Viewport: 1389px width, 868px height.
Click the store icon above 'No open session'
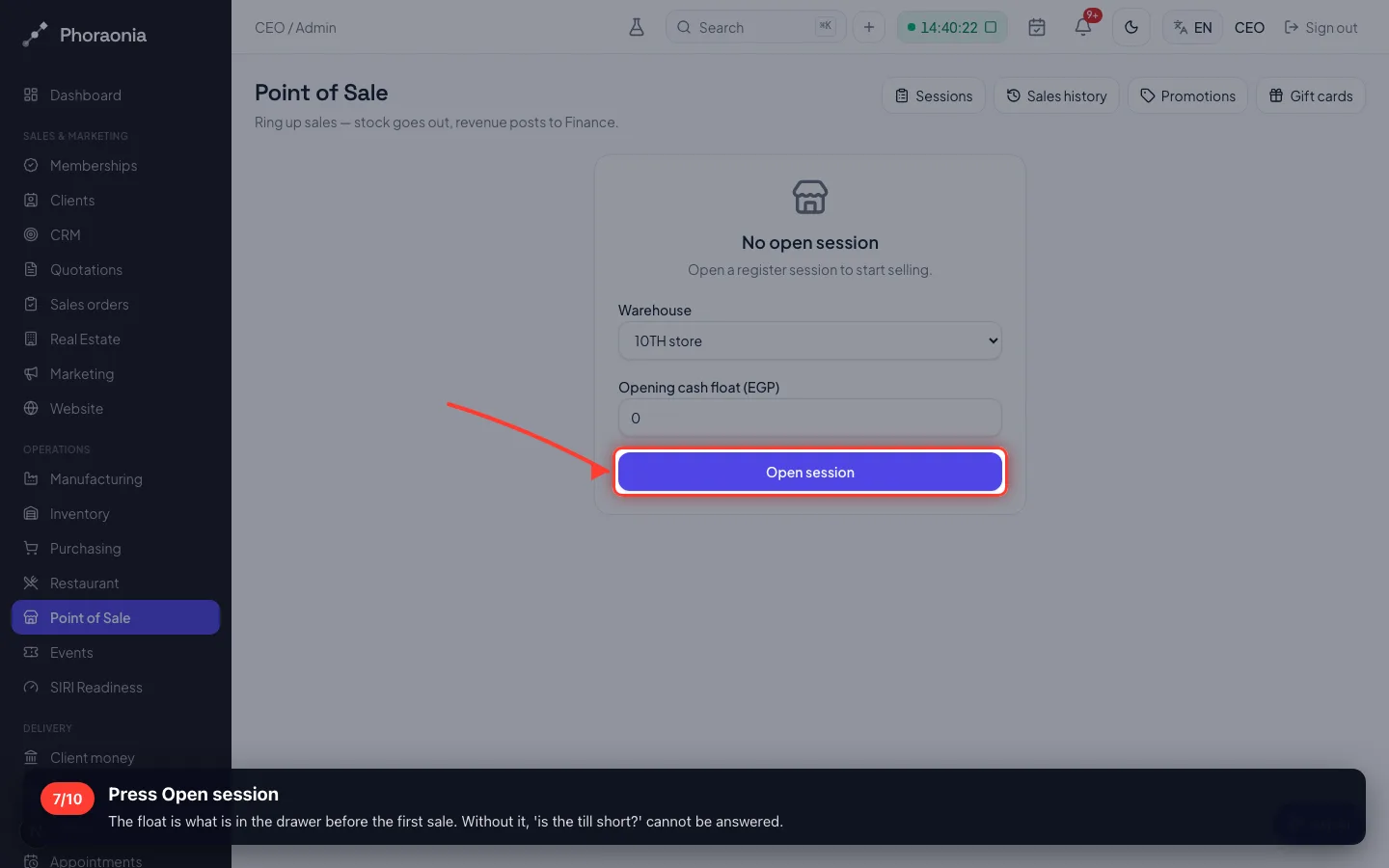tap(810, 197)
